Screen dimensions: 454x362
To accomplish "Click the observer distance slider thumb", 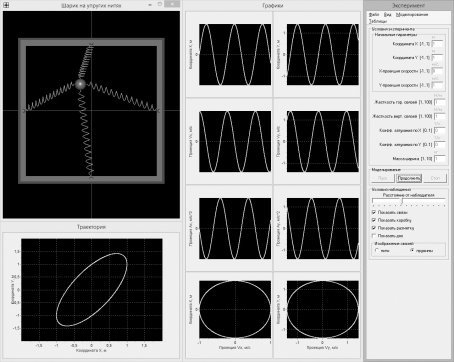I will 402,201.
